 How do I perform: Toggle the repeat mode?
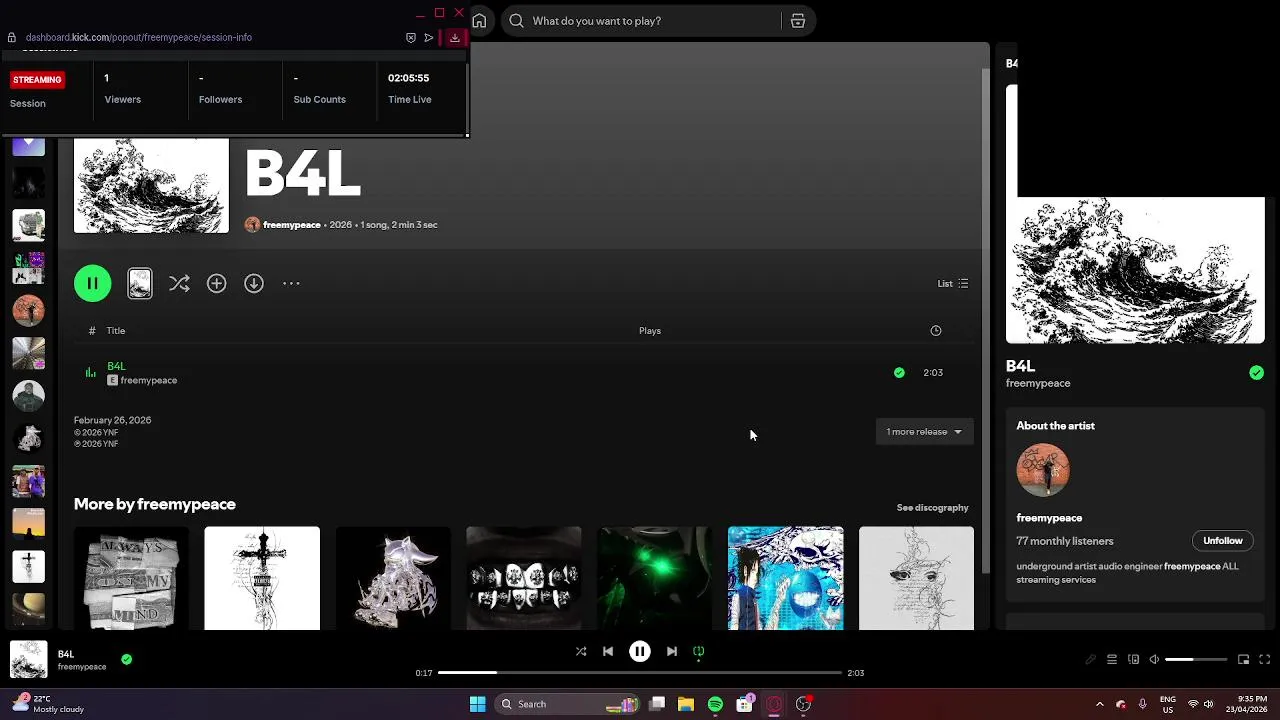(x=699, y=652)
